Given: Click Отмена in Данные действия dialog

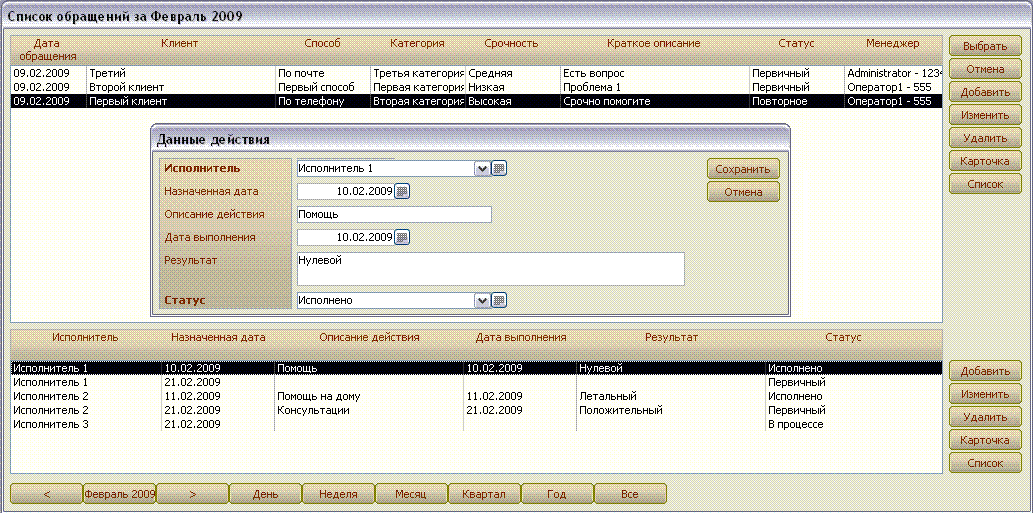Looking at the screenshot, I should pos(743,192).
